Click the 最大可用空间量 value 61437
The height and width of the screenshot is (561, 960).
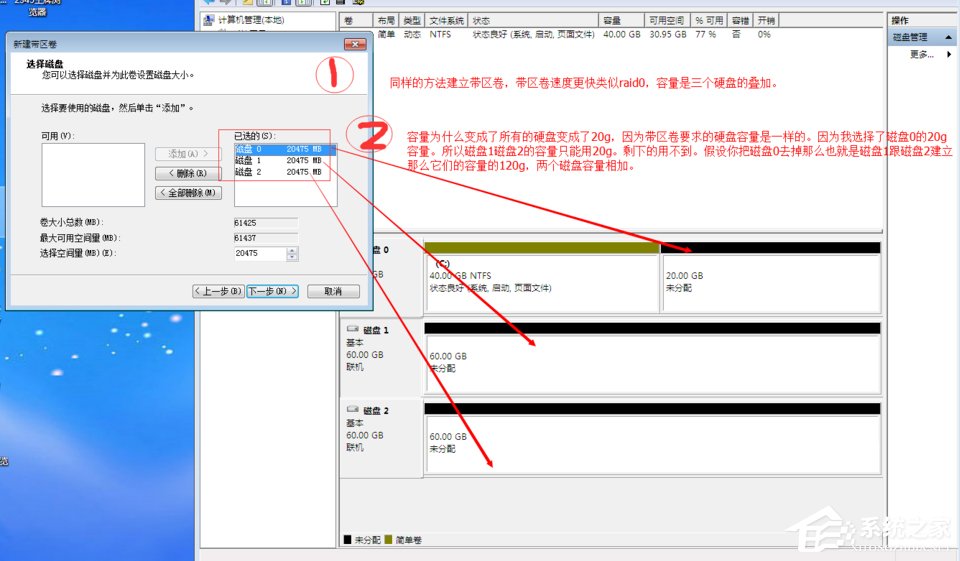click(x=266, y=238)
